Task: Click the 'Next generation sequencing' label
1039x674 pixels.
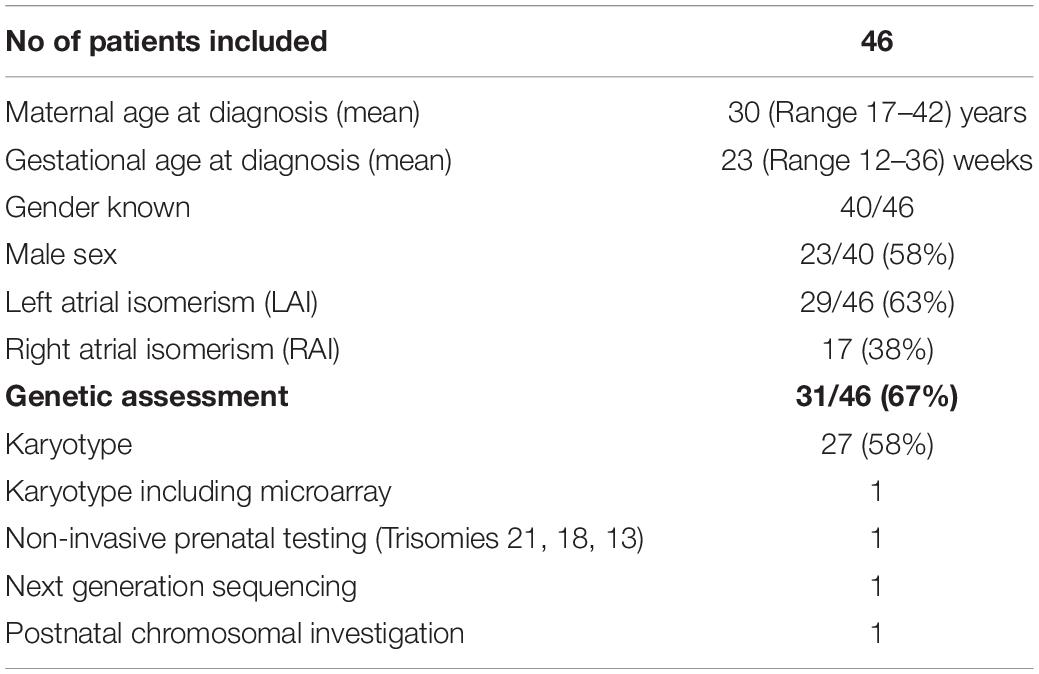Action: click(x=181, y=587)
